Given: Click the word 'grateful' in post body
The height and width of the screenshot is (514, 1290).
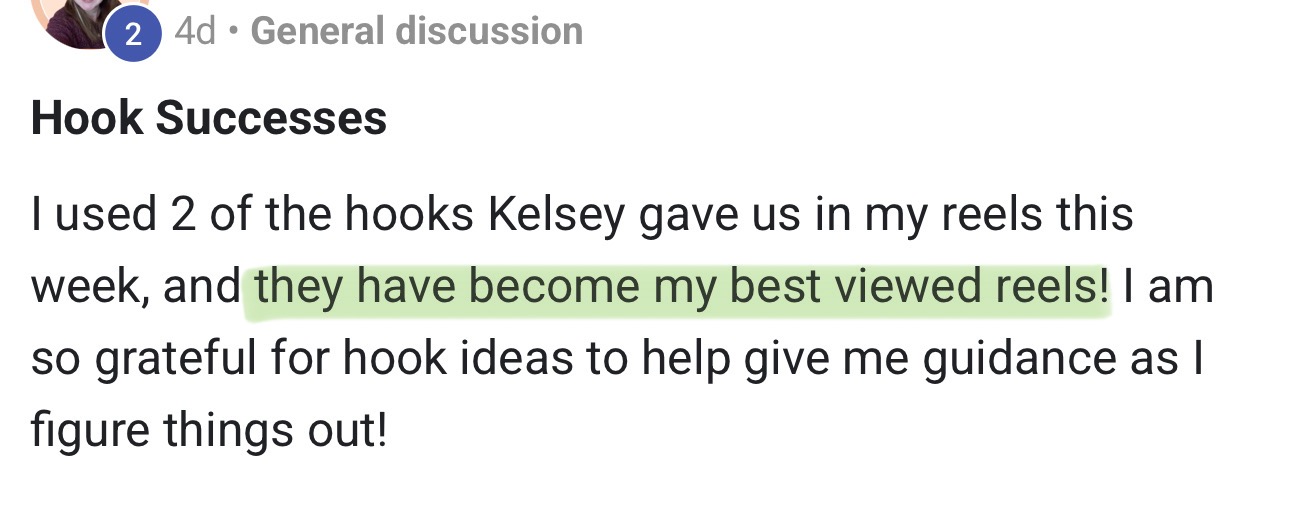Looking at the screenshot, I should (x=186, y=359).
